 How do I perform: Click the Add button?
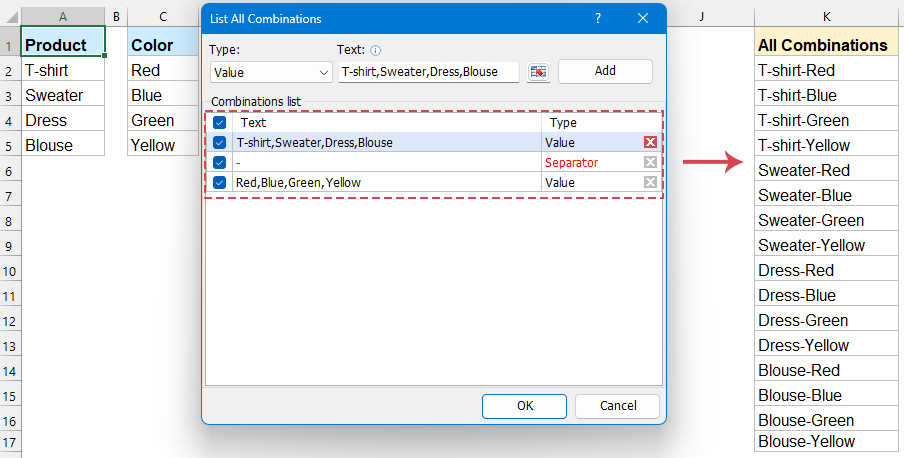point(605,71)
